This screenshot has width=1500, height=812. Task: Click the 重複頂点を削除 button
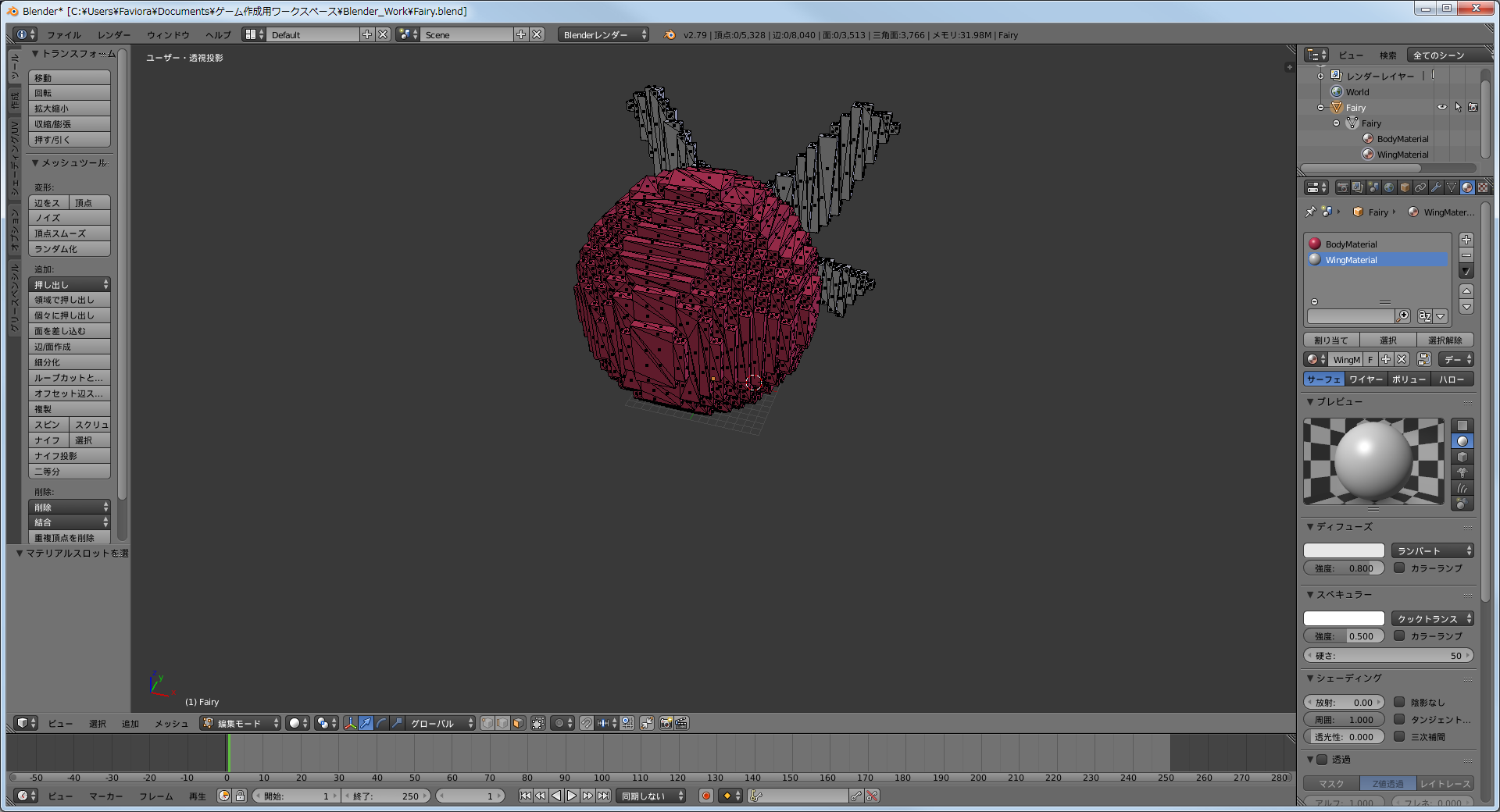[x=70, y=537]
